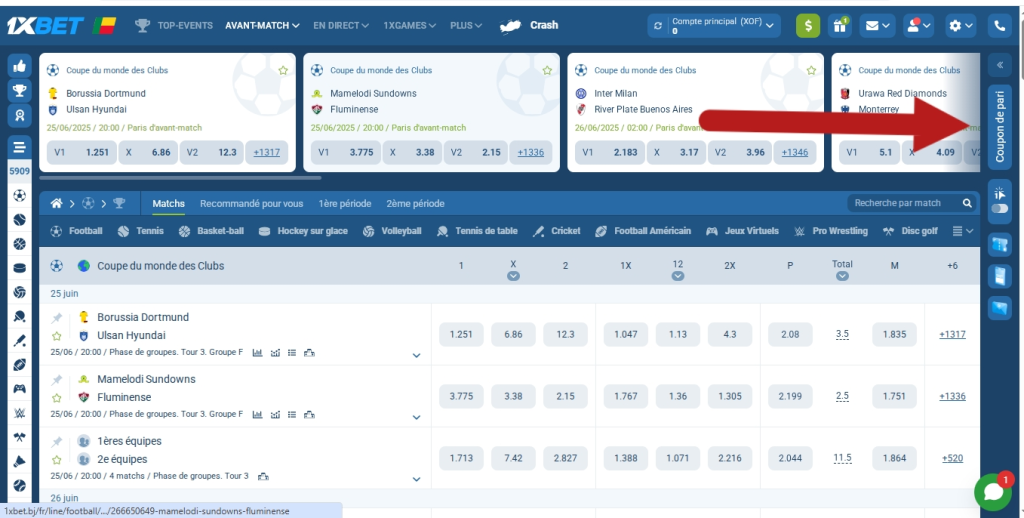Favorite the Borussia Dortmund card star
This screenshot has width=1024, height=518.
283,70
